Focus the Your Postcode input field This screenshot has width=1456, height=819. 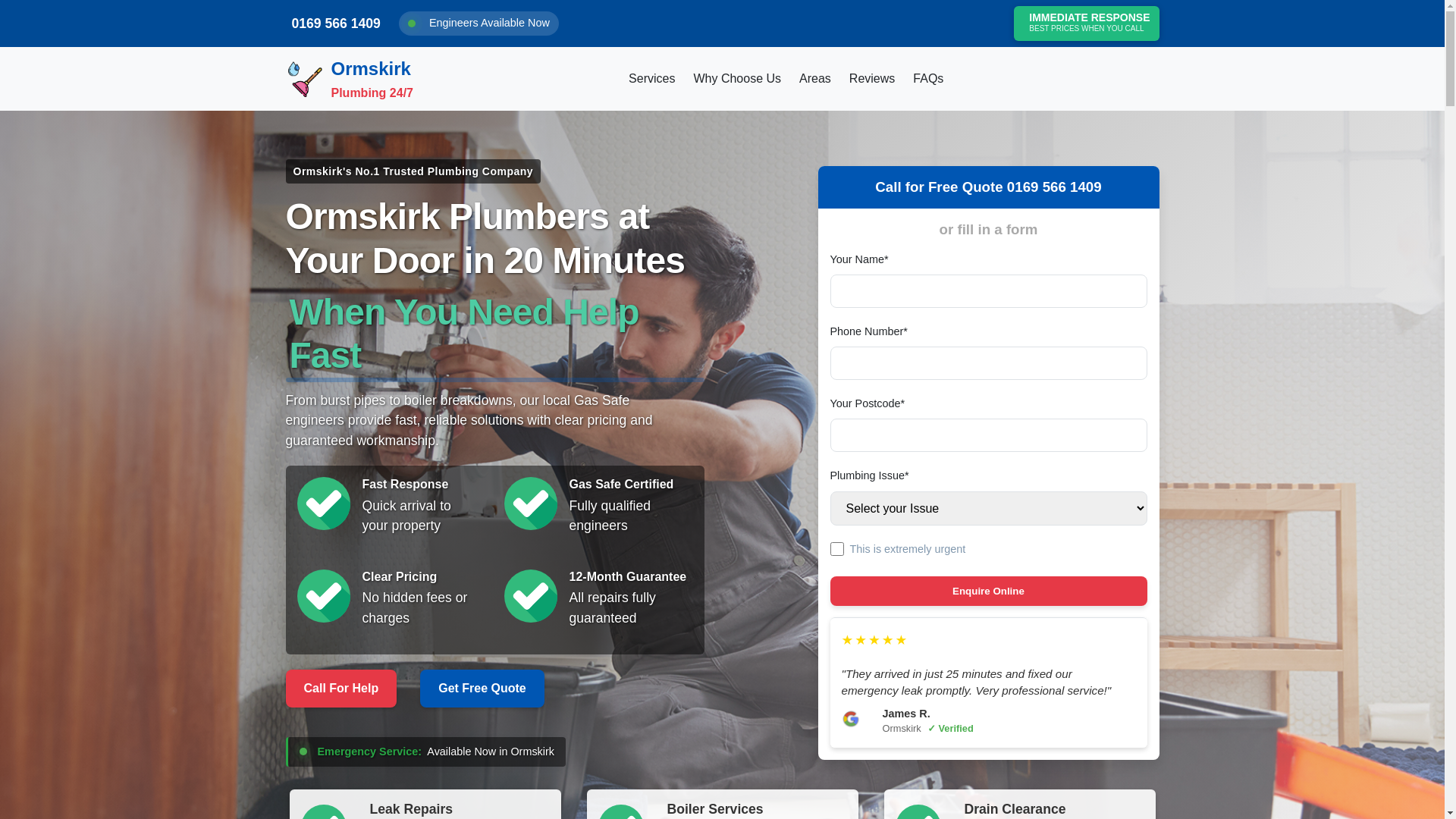(x=988, y=435)
